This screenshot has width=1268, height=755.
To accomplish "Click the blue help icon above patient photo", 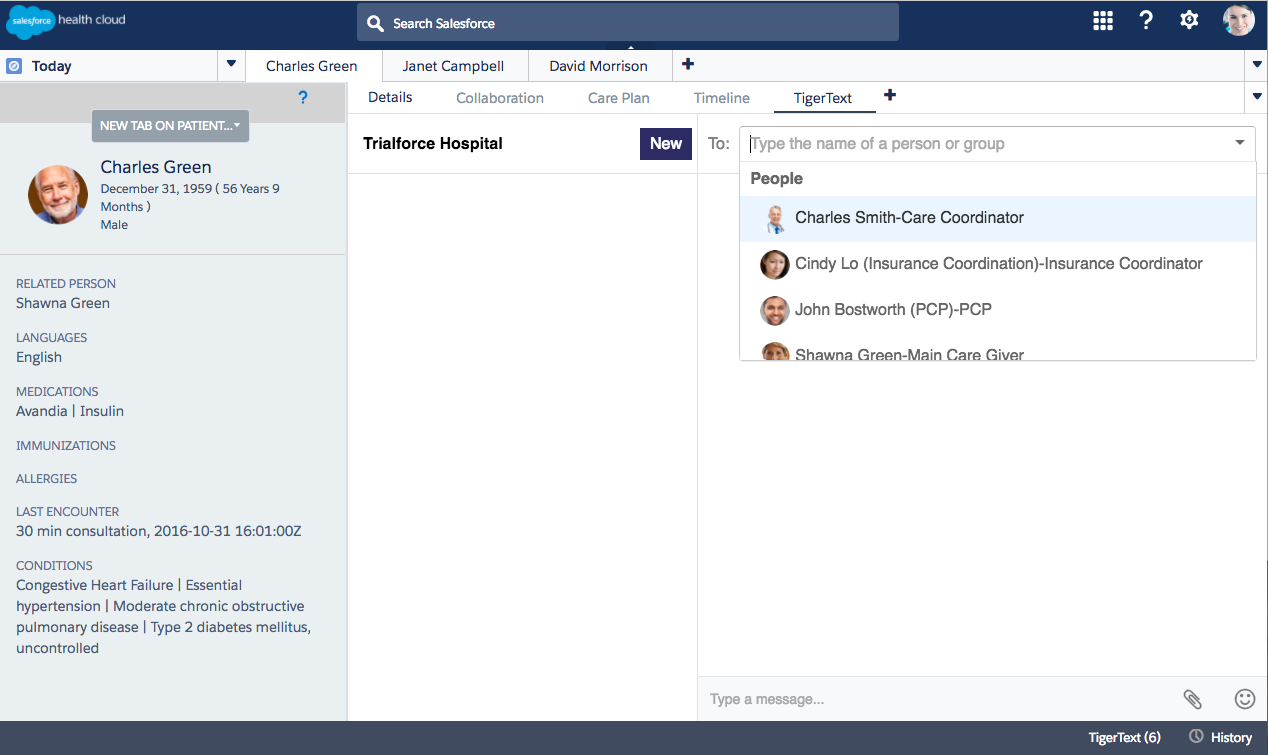I will pyautogui.click(x=302, y=97).
